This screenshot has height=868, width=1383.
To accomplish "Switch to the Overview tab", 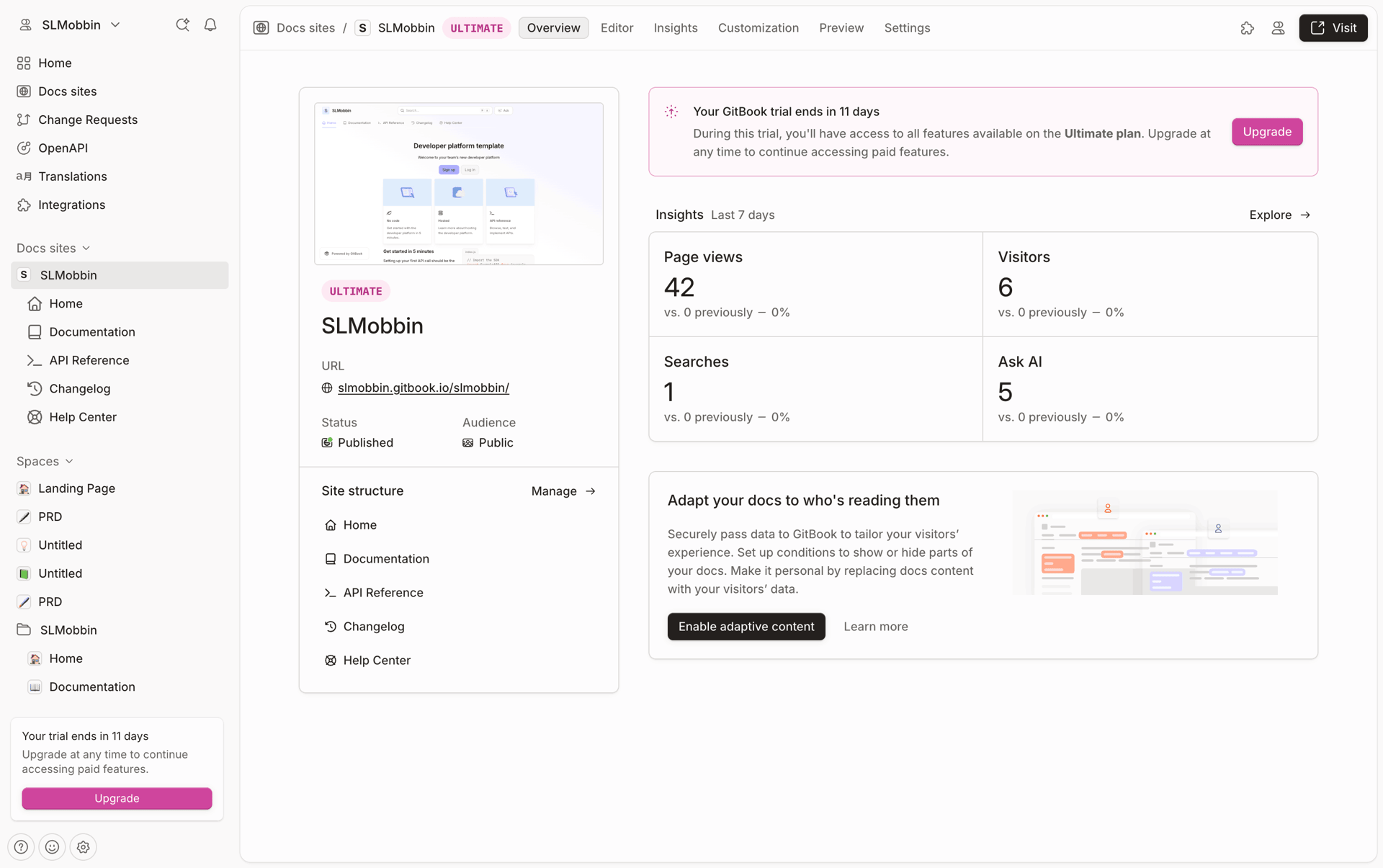I will 553,28.
